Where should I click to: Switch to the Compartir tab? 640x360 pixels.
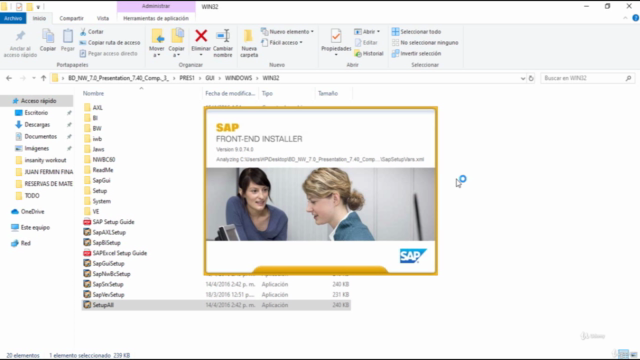[x=71, y=18]
